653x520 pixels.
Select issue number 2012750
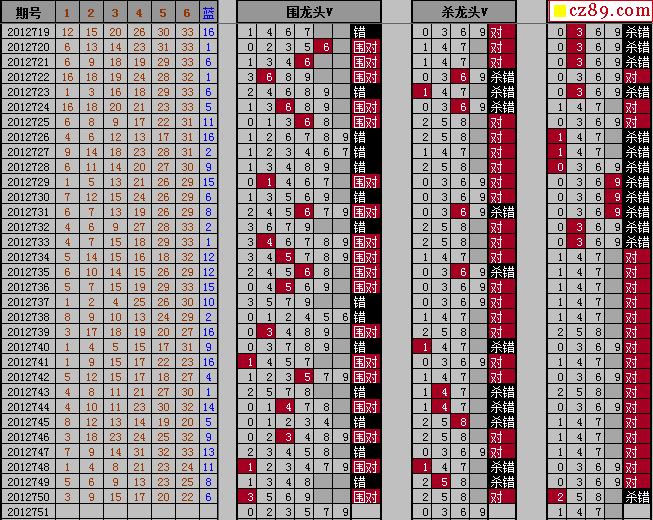click(x=28, y=497)
